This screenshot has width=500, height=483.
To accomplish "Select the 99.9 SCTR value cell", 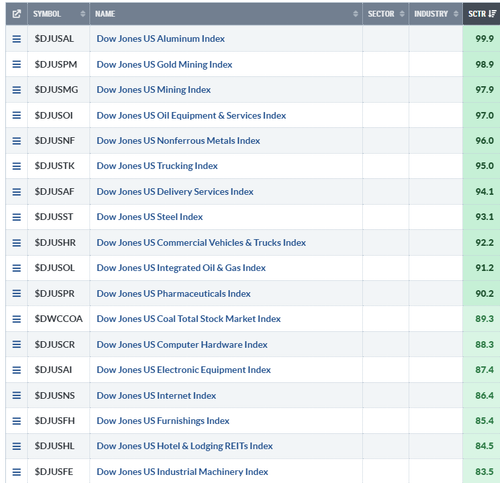I will coord(481,39).
